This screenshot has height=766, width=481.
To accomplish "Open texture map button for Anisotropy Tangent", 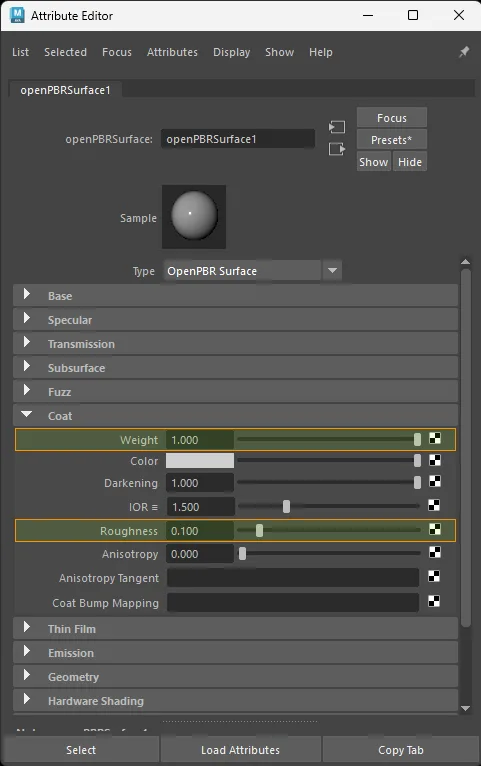I will coord(434,577).
